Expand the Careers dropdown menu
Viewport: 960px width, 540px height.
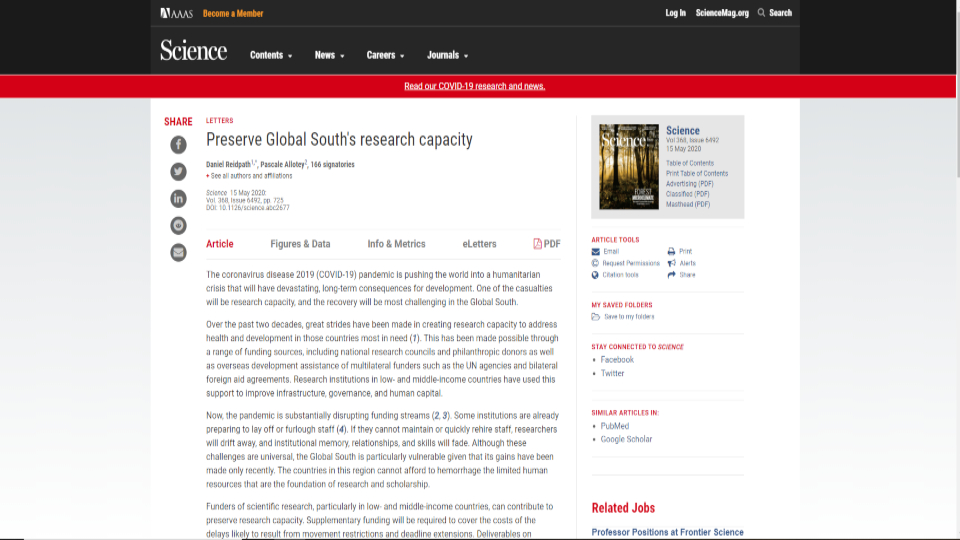(x=385, y=55)
